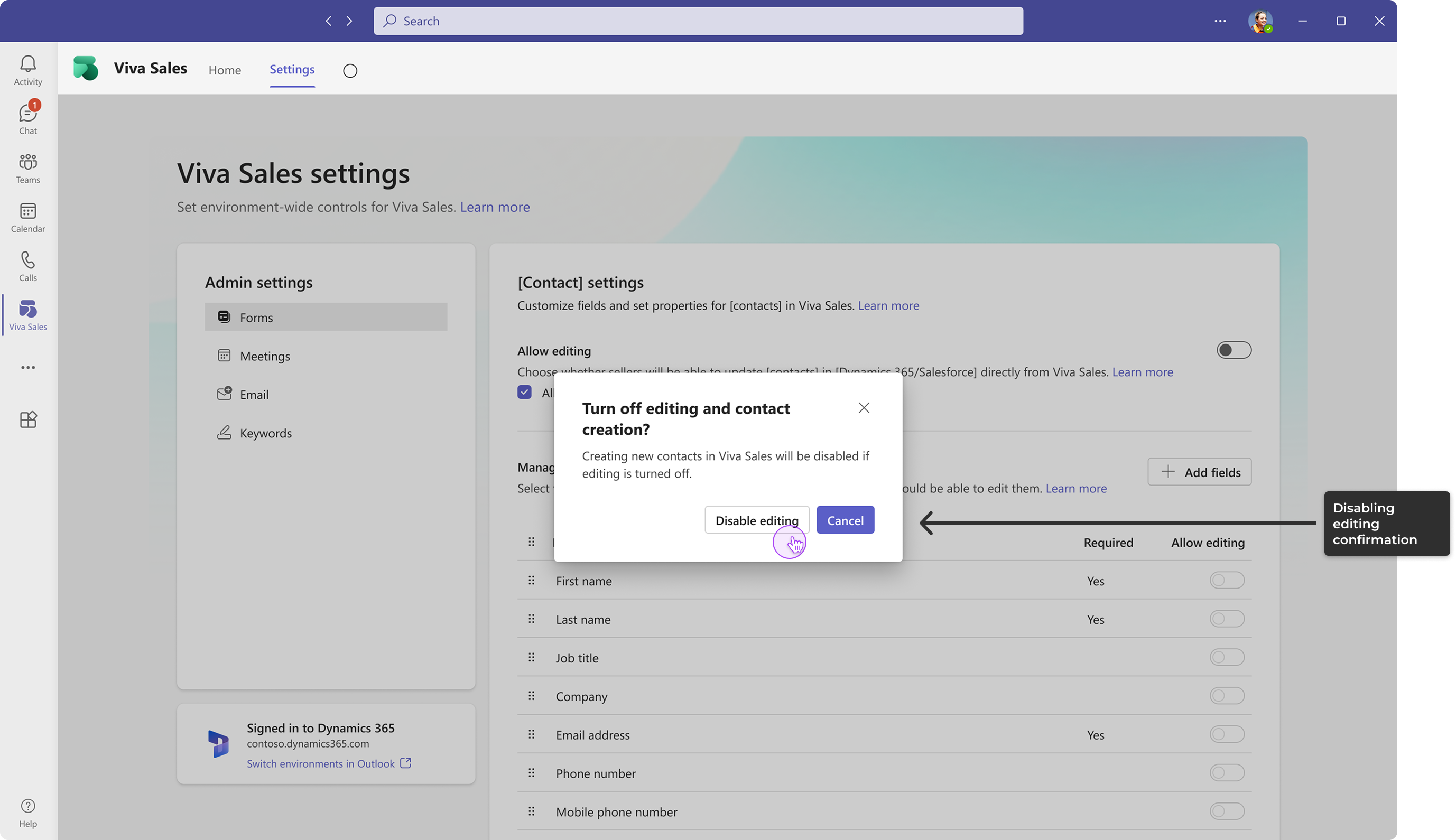Show more apps via sidebar ellipsis
Screen dimensions: 1456x840
pos(27,368)
